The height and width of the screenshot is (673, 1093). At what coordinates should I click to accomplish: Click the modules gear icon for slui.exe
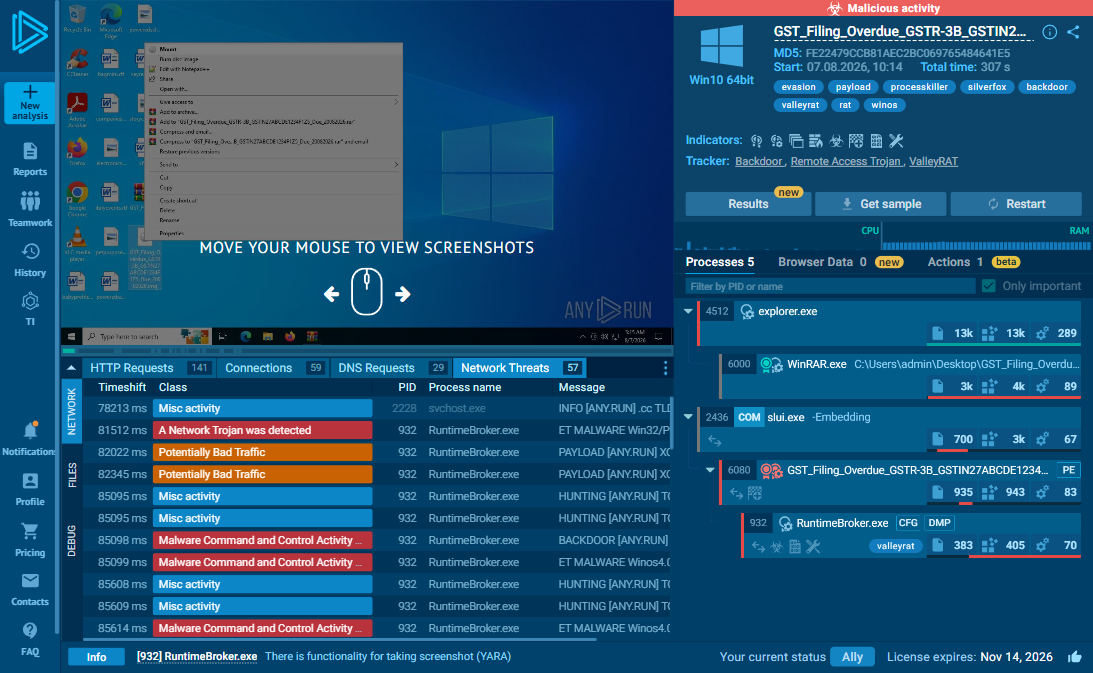pos(1042,439)
